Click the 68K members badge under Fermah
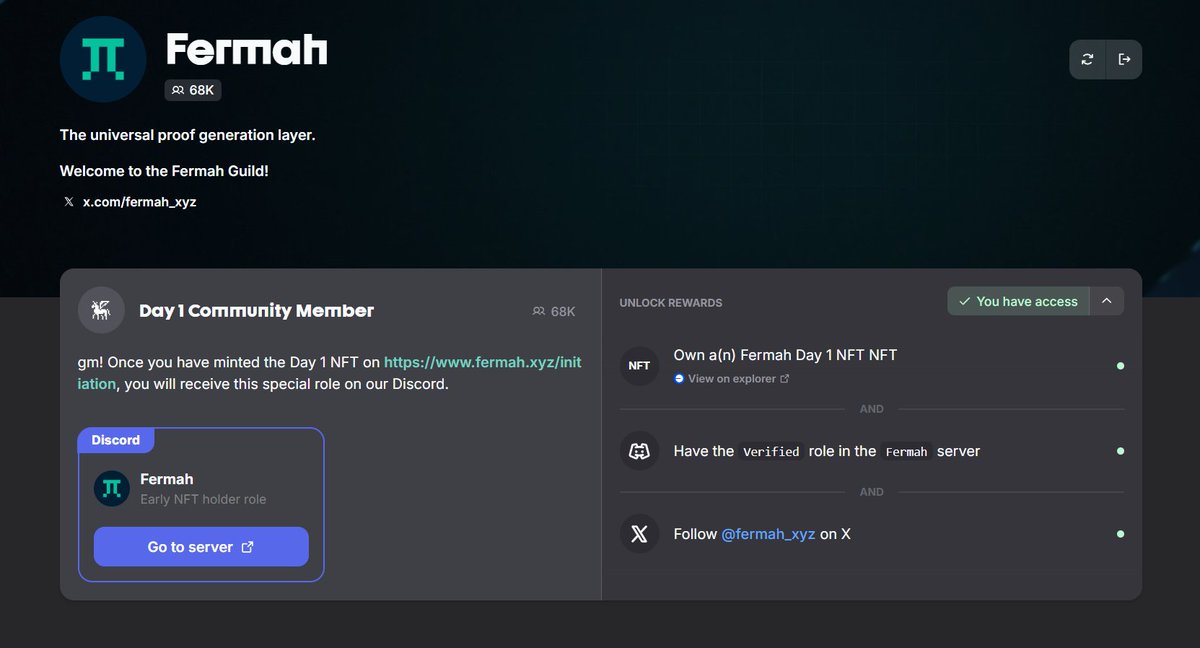This screenshot has height=648, width=1200. (x=193, y=90)
